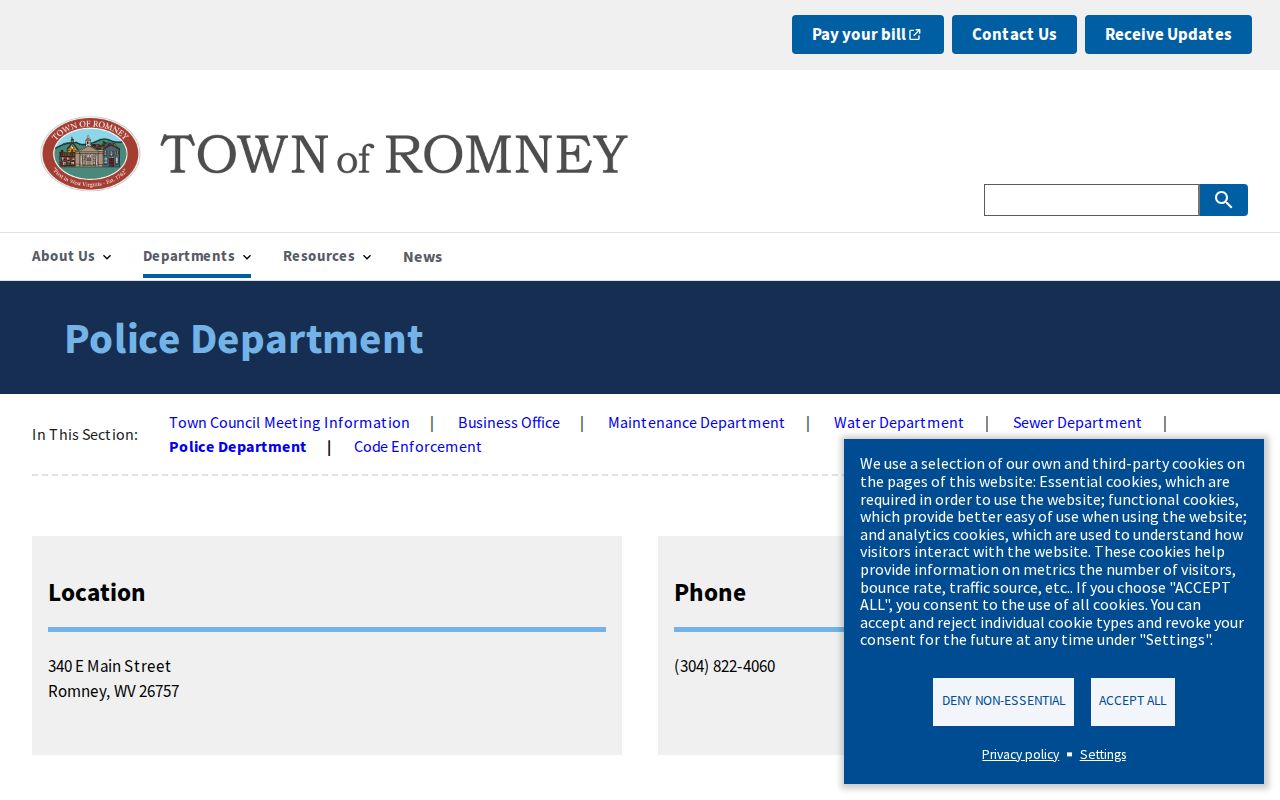The height and width of the screenshot is (800, 1280).
Task: Click the Phone card heading
Action: coord(710,592)
